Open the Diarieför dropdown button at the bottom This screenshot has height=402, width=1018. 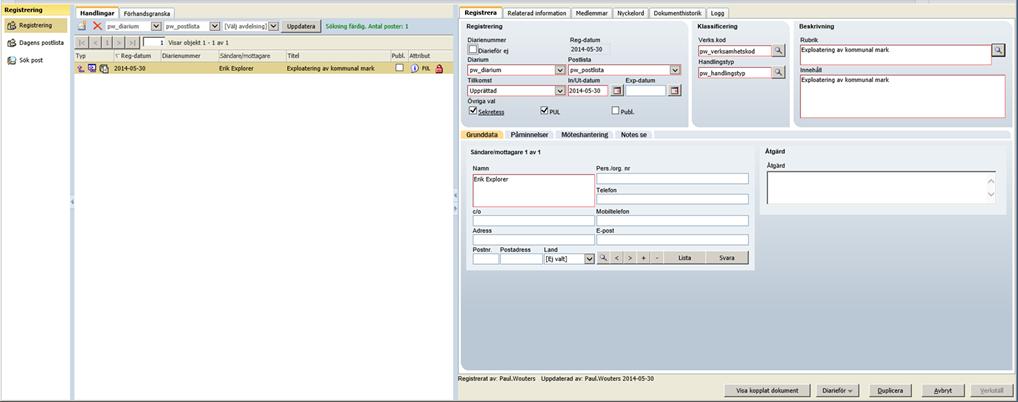tap(837, 390)
